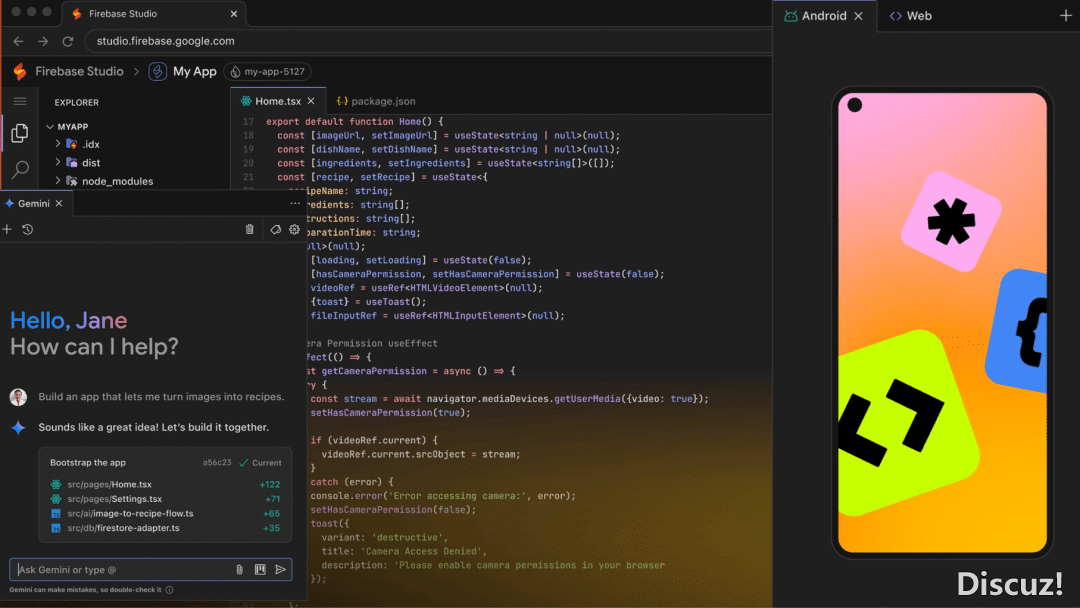This screenshot has height=608, width=1080.
Task: Open src/pages/Settings.tsx from the change list
Action: (x=114, y=499)
